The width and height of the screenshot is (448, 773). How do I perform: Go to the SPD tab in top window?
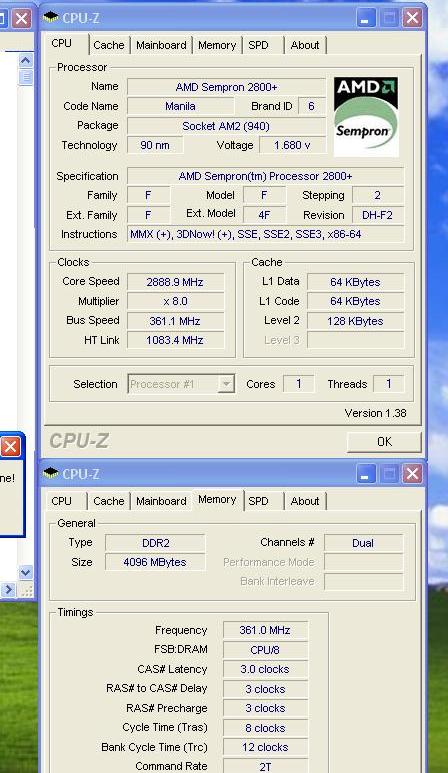(258, 45)
